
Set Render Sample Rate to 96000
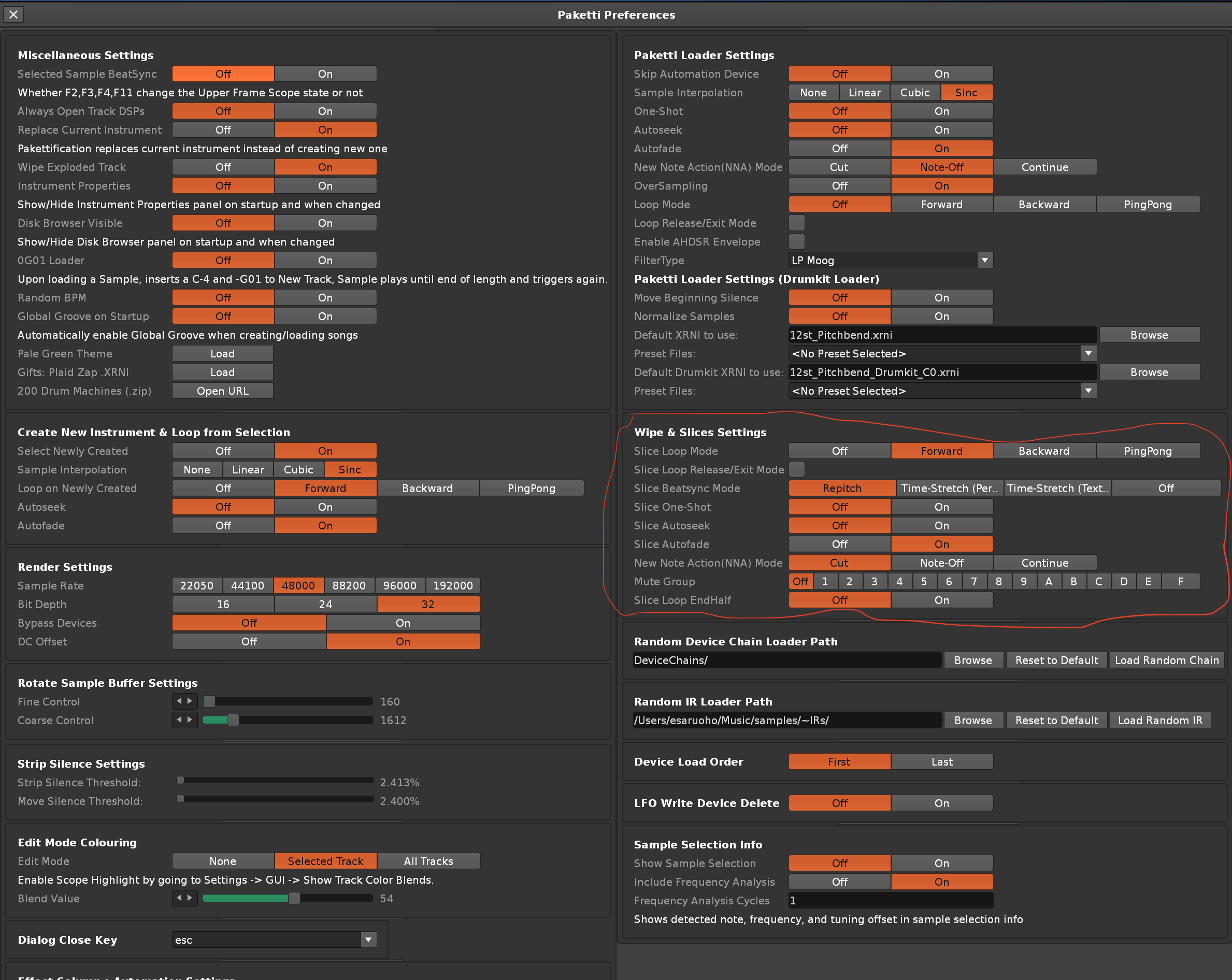[399, 586]
